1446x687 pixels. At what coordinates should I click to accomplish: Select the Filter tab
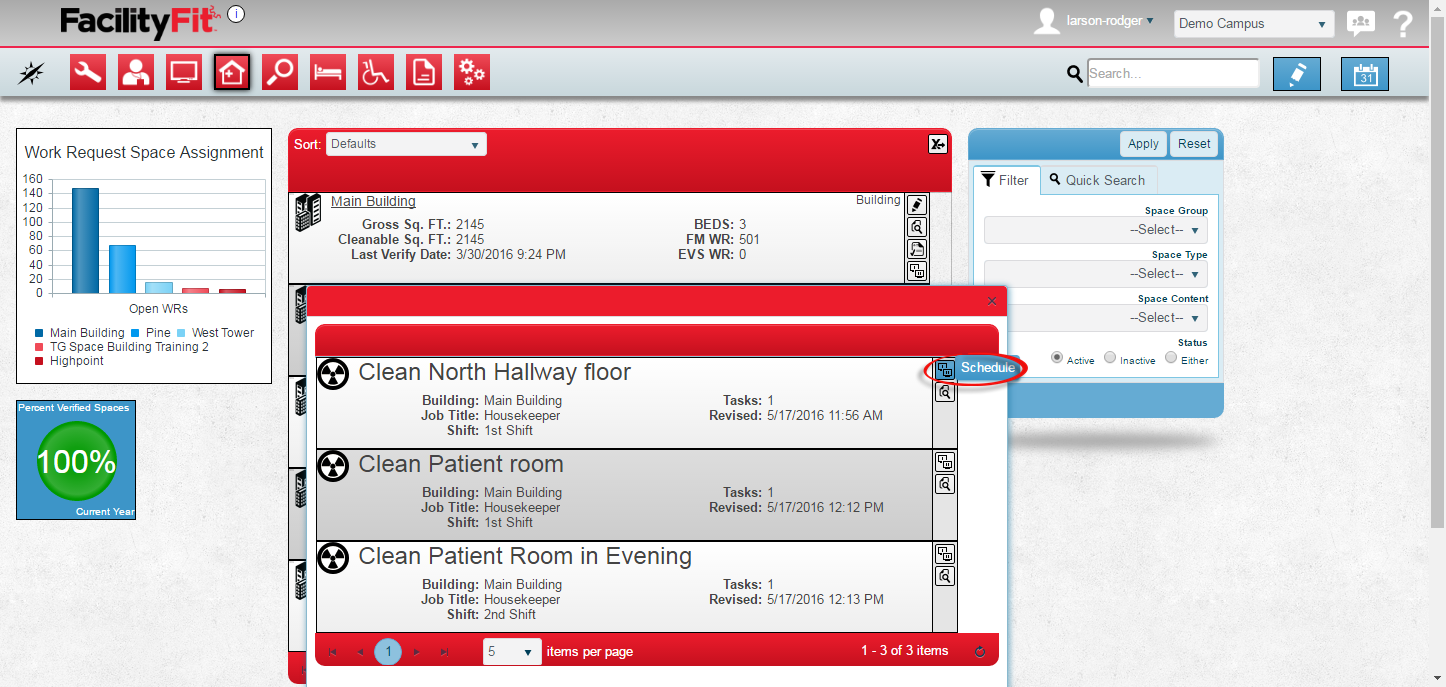(x=1005, y=180)
